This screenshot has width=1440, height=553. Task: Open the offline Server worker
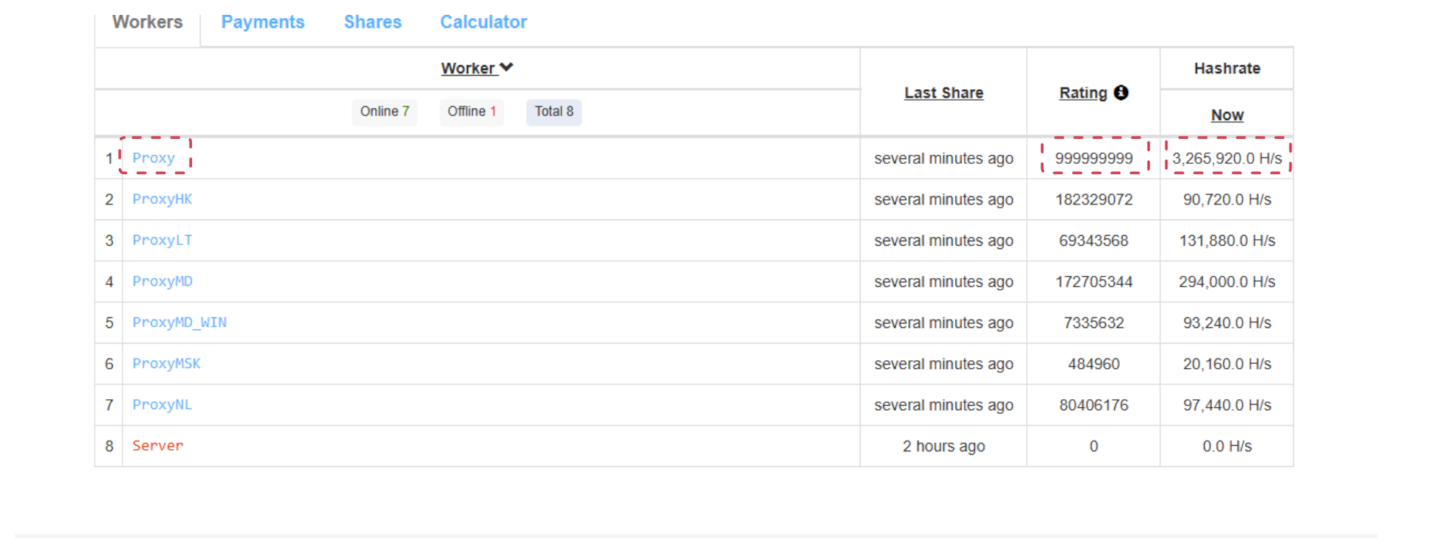(x=158, y=445)
